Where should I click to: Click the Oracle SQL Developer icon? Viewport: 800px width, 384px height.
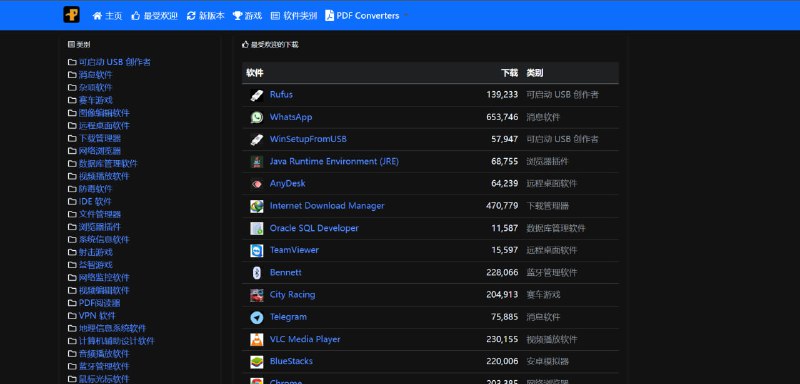coord(257,228)
